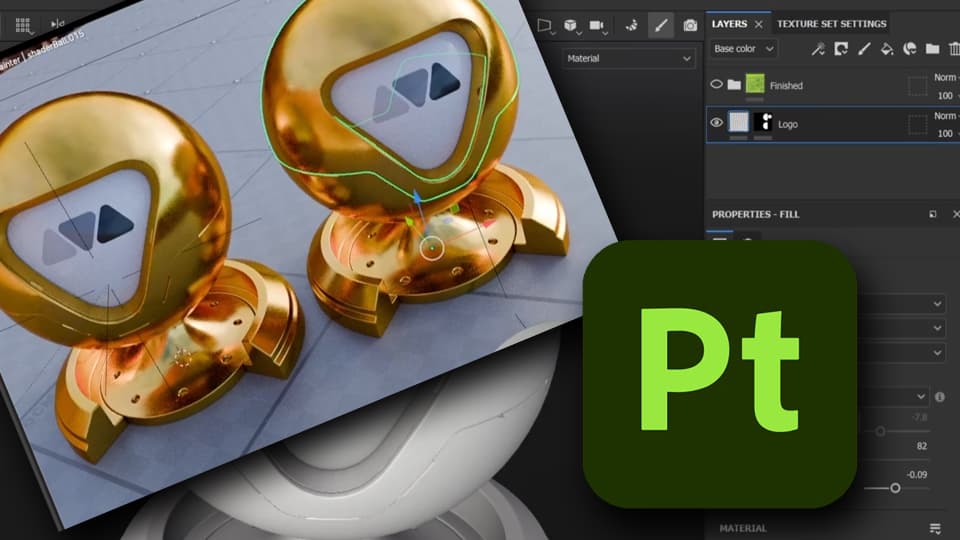Add a mask using the mask icon
960x540 pixels.
pyautogui.click(x=841, y=49)
